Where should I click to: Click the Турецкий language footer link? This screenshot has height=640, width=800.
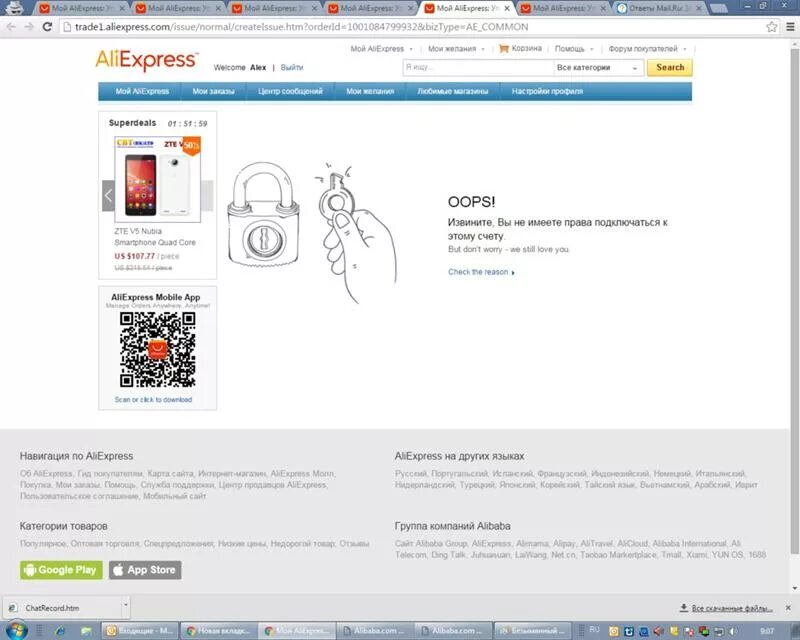[477, 485]
